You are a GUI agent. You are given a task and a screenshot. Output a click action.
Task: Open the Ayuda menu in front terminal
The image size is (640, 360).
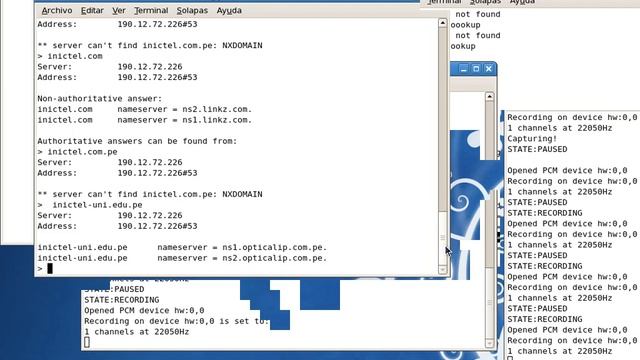[229, 10]
